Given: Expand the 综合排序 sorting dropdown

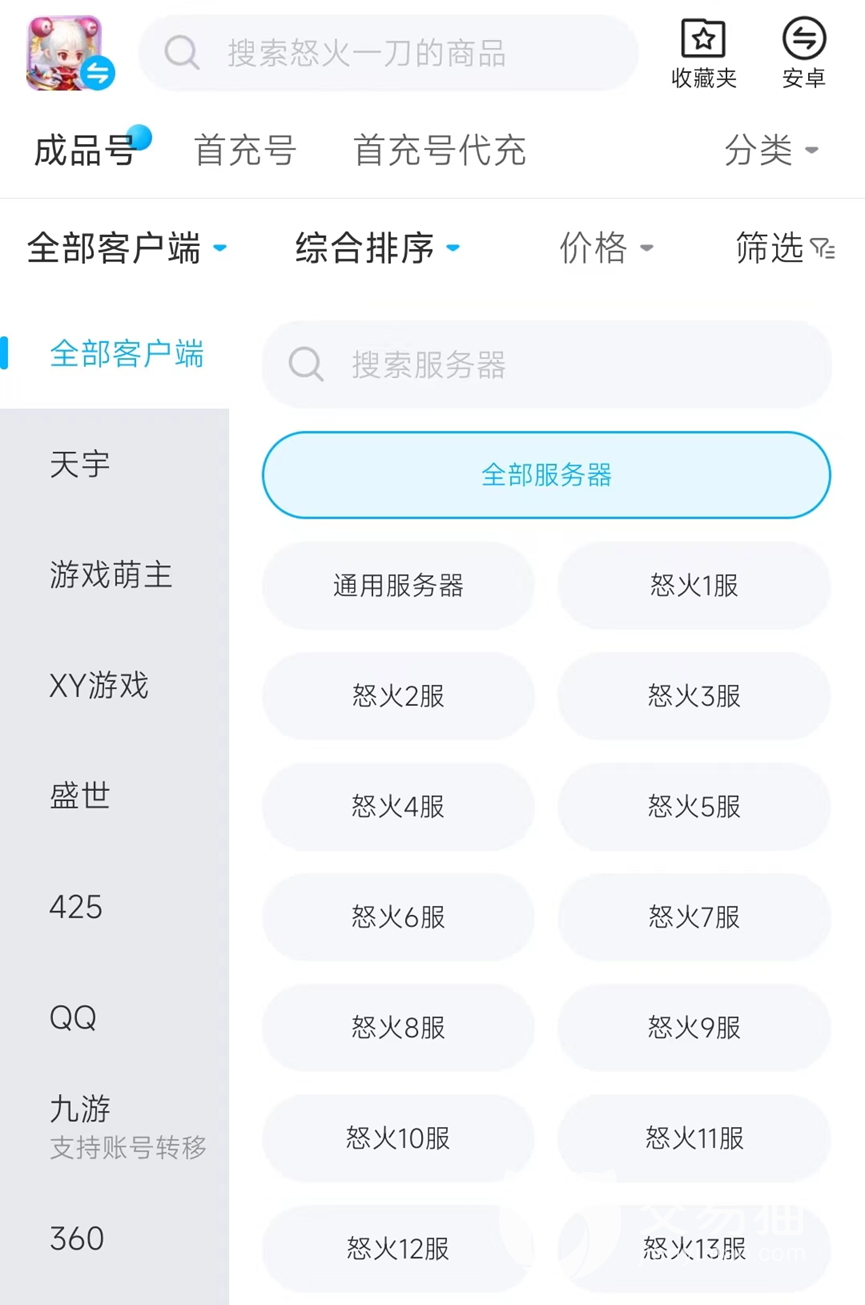Looking at the screenshot, I should click(x=377, y=248).
